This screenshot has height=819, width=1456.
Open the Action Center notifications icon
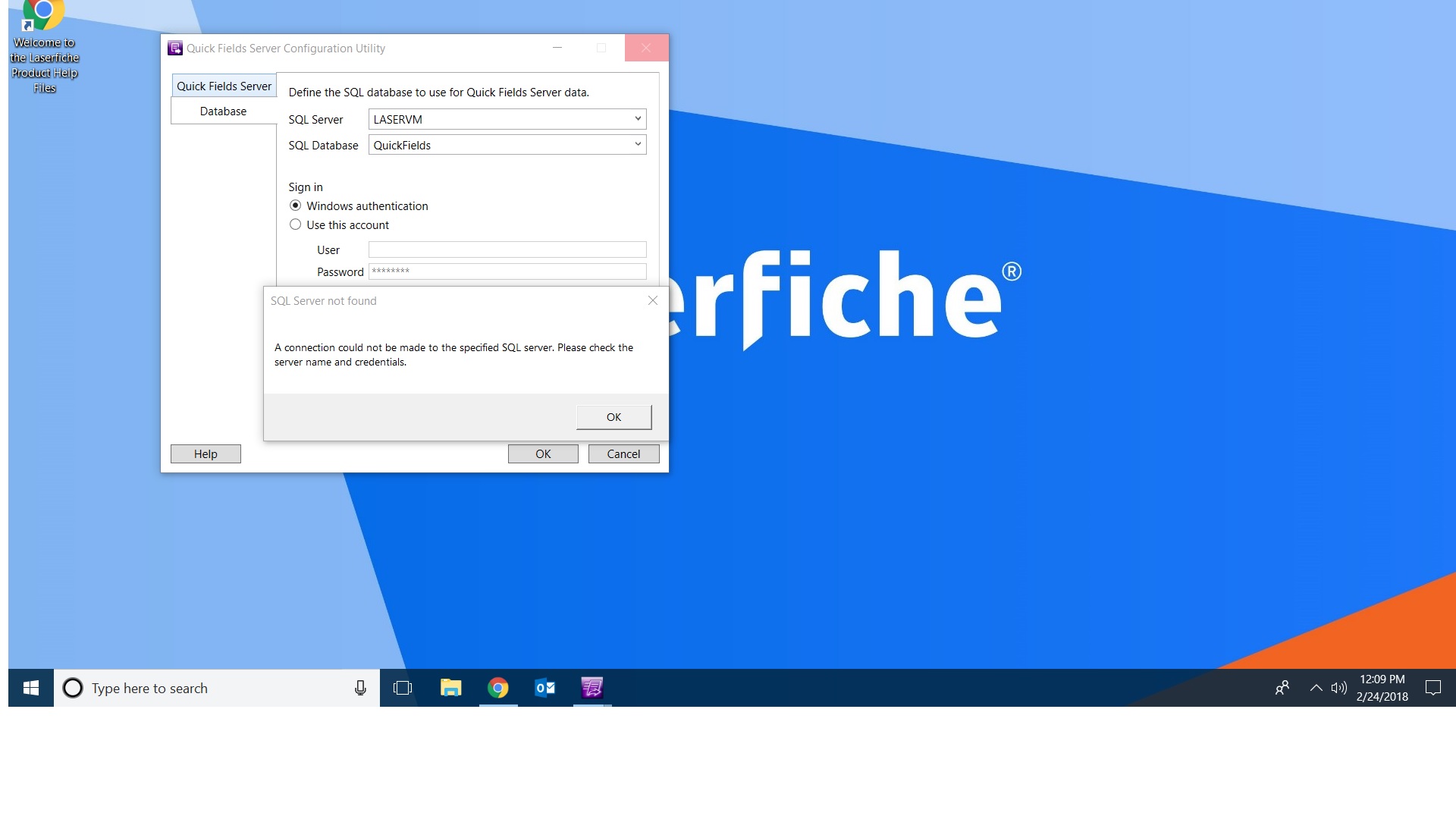point(1432,688)
